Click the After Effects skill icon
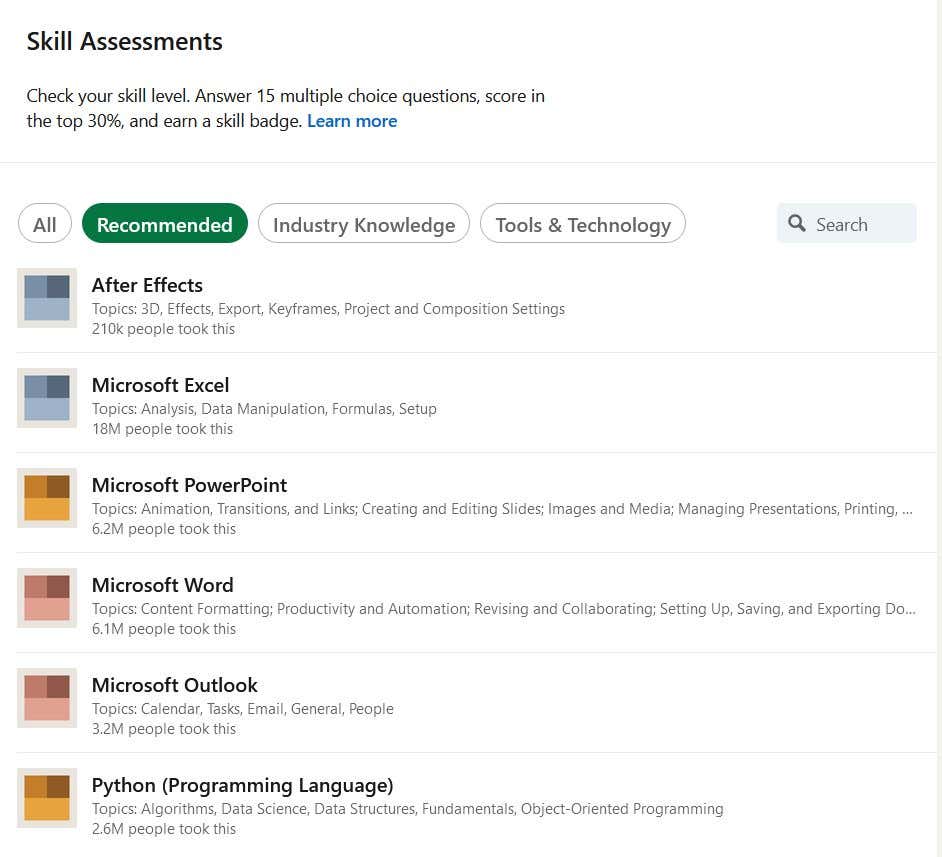Screen dimensions: 942x857 (47, 298)
